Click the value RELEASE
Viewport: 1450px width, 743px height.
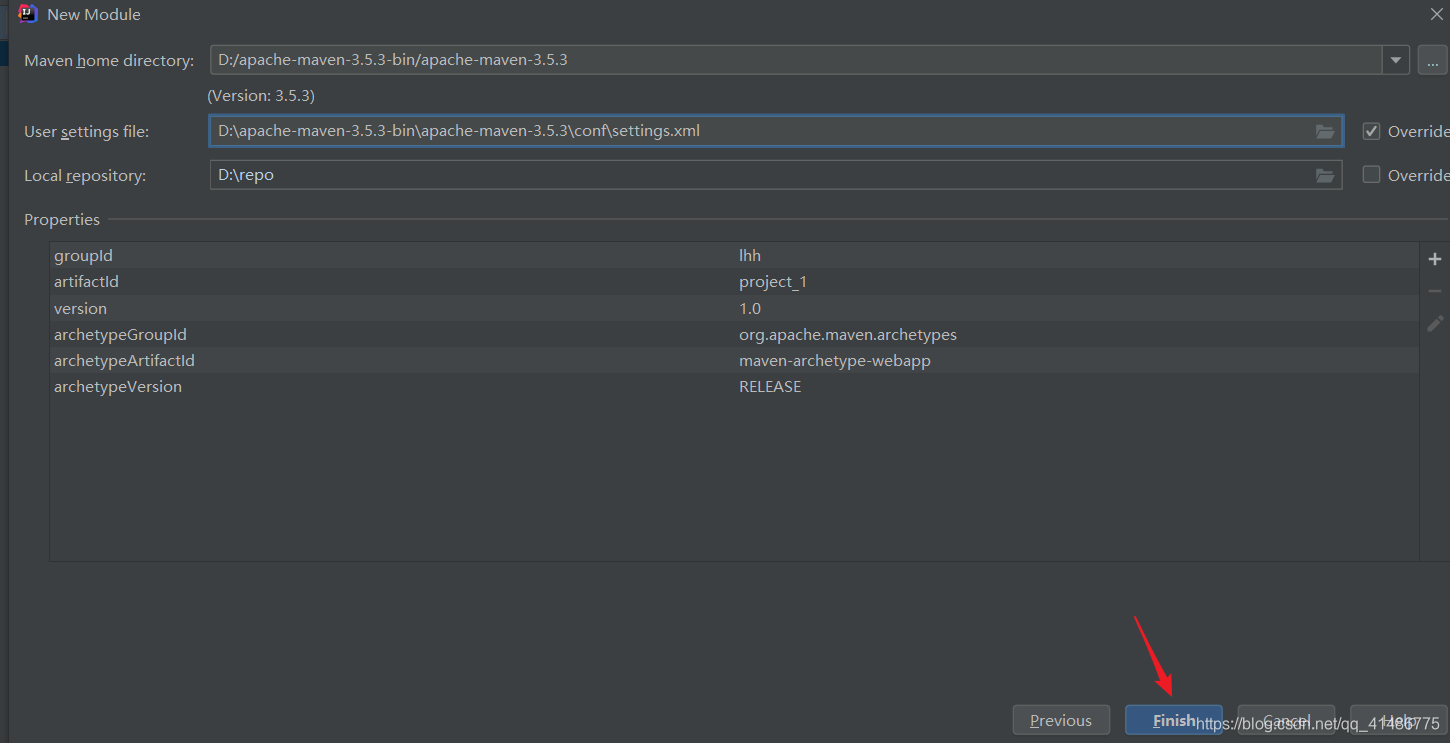click(x=770, y=386)
